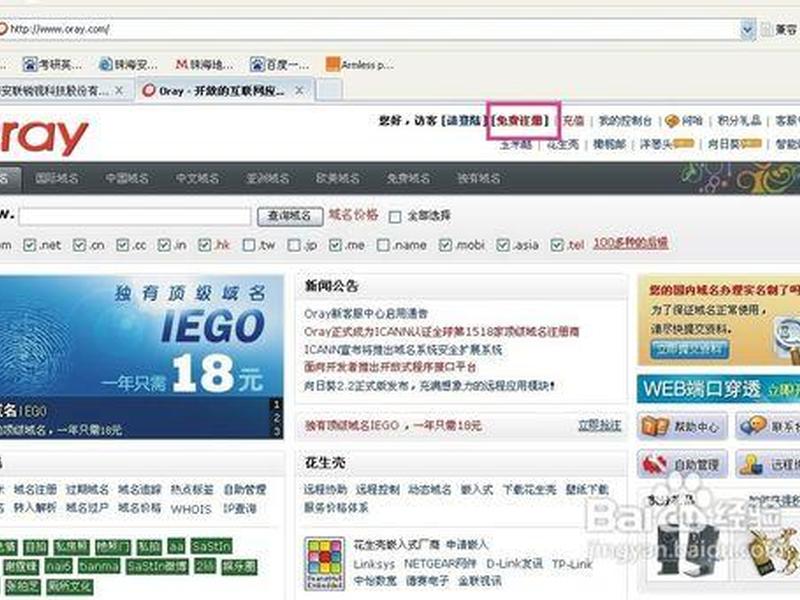Click the 下载花生壳 link
This screenshot has height=600, width=800.
pyautogui.click(x=530, y=489)
